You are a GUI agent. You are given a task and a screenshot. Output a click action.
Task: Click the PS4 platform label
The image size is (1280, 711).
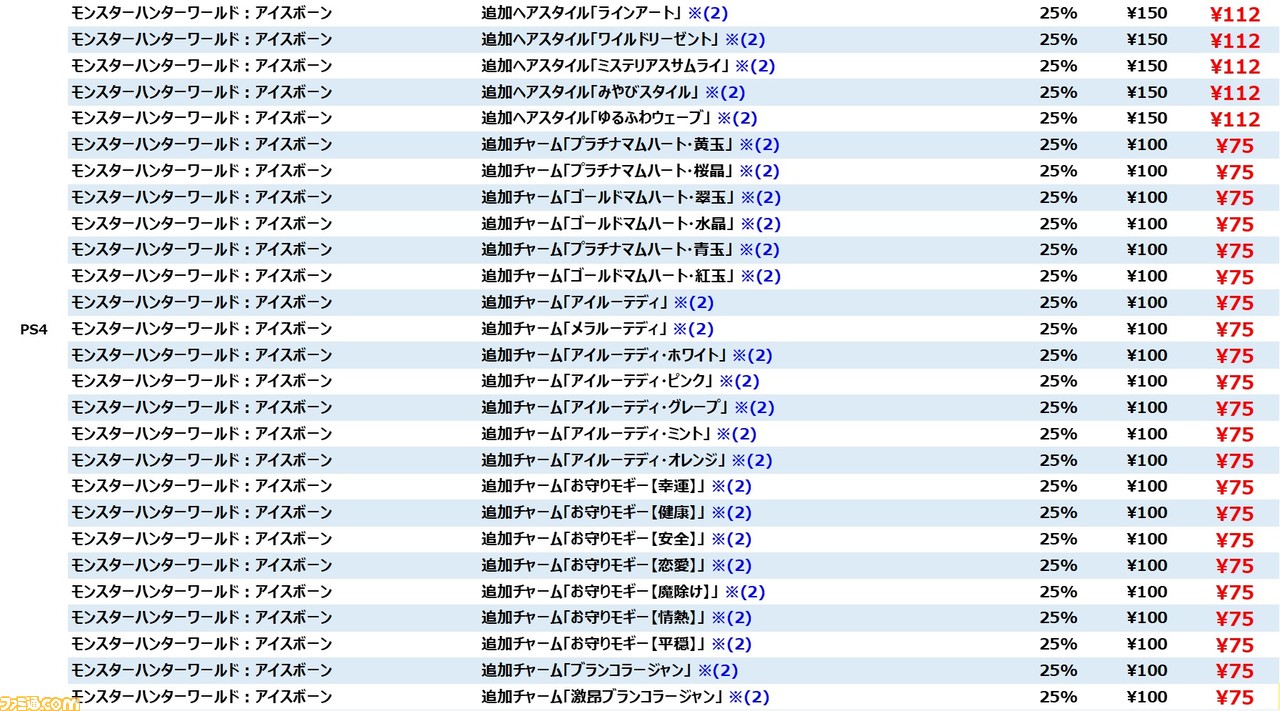pos(34,329)
